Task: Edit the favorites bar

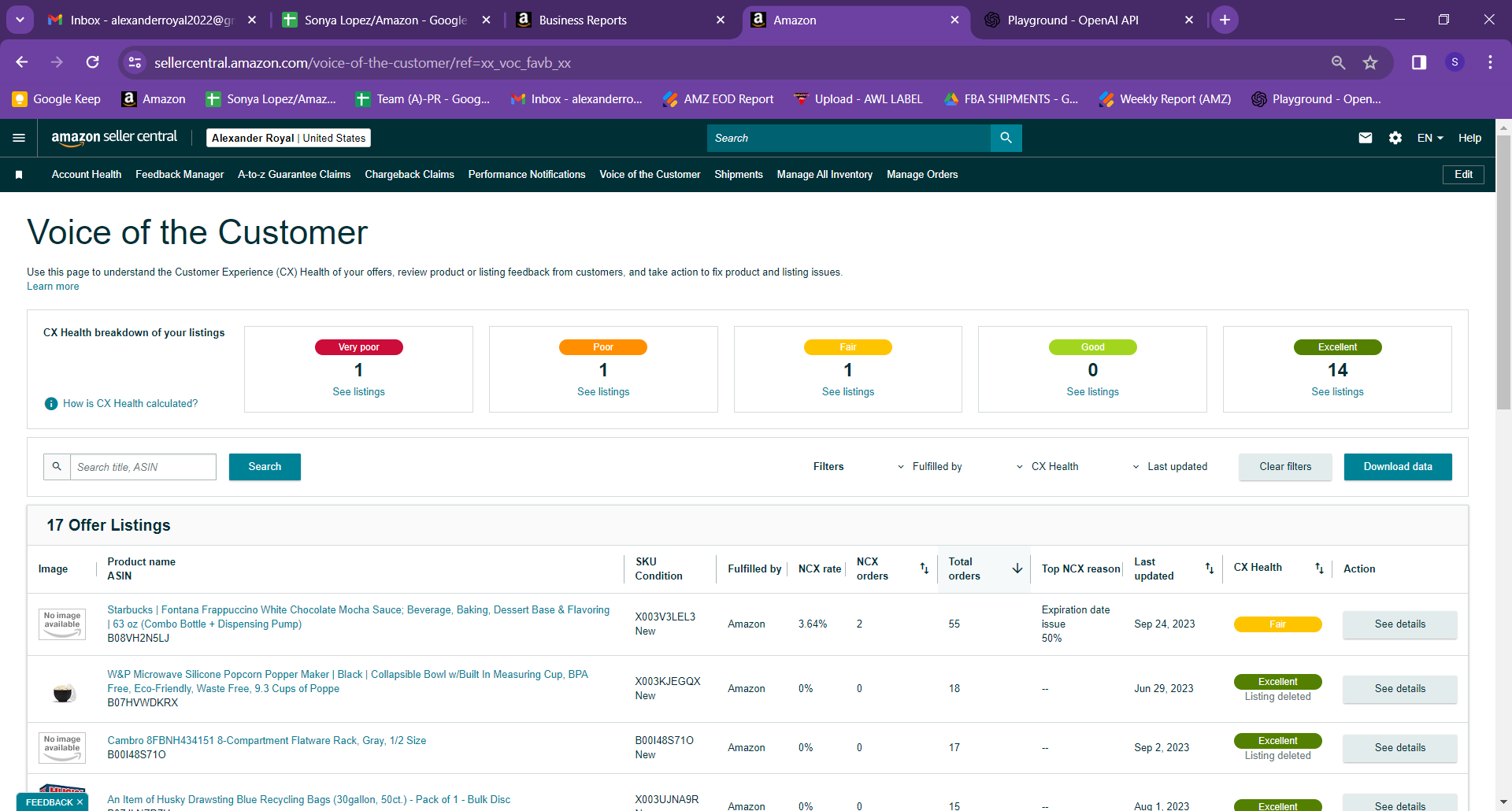Action: [1463, 175]
